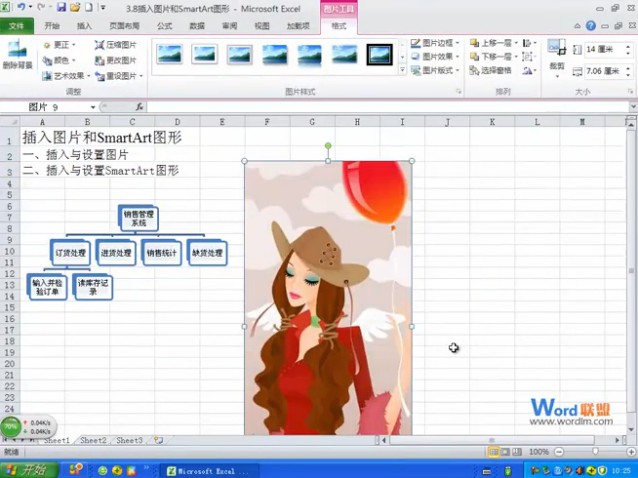
Task: Expand the picture styles gallery more arrow
Action: click(402, 70)
